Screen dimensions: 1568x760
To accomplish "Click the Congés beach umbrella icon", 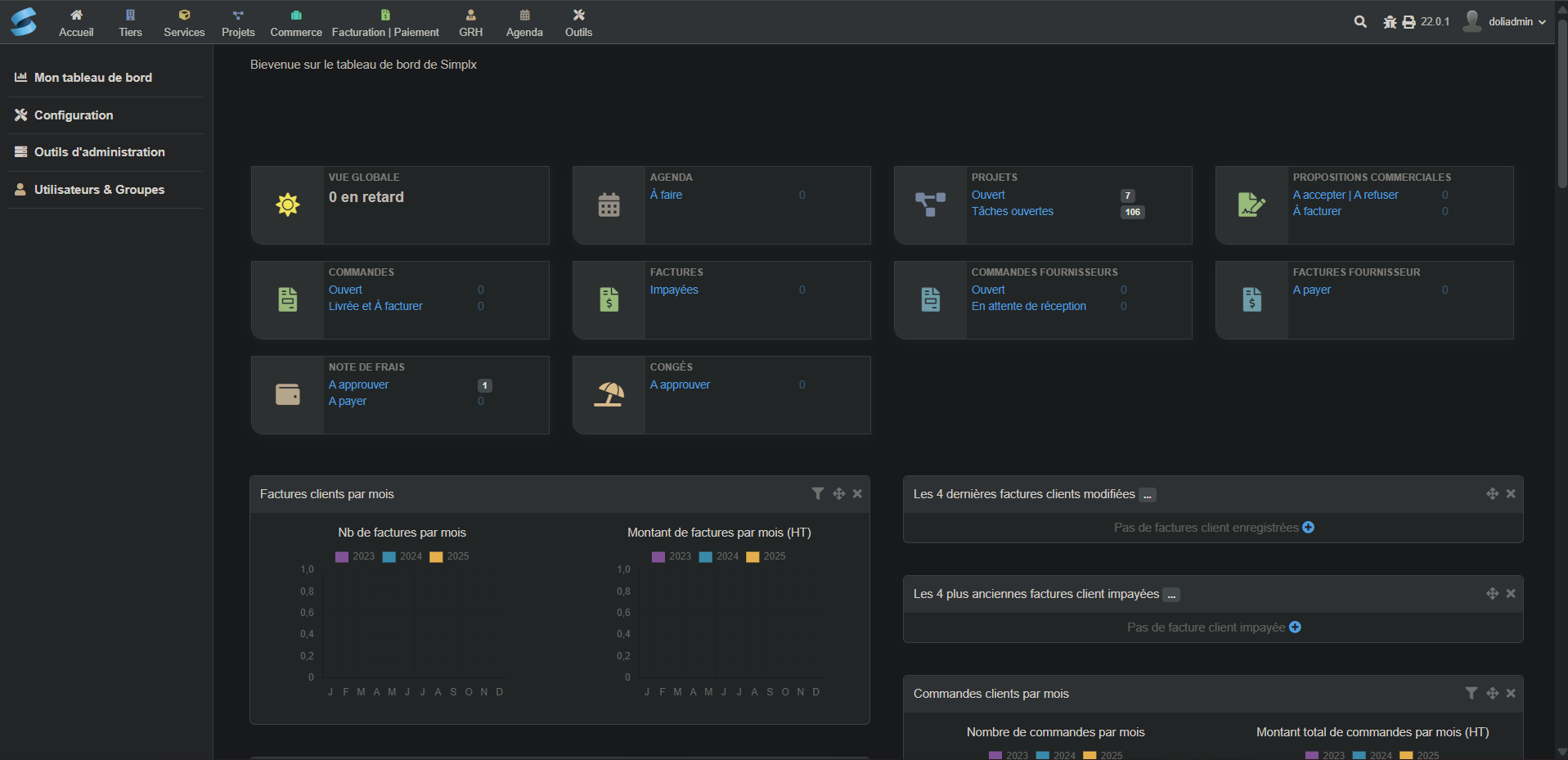I will 609,394.
